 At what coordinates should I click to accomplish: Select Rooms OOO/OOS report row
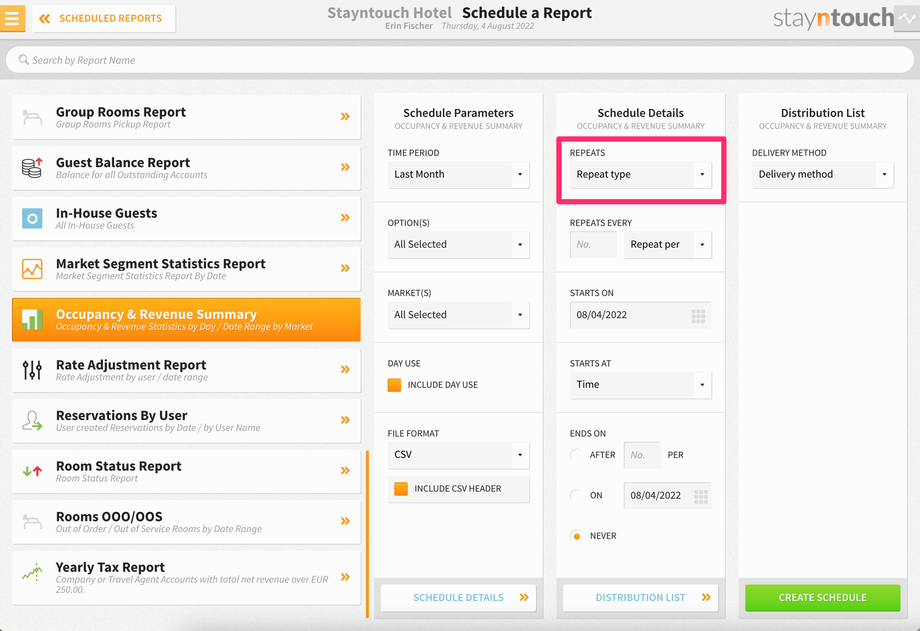[x=186, y=521]
